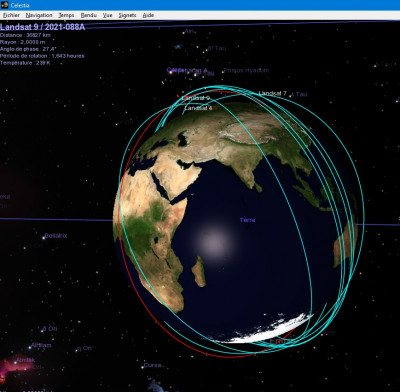Viewport: 400px width, 392px height.
Task: Select the Landsat 7 satellite label
Action: (x=272, y=94)
